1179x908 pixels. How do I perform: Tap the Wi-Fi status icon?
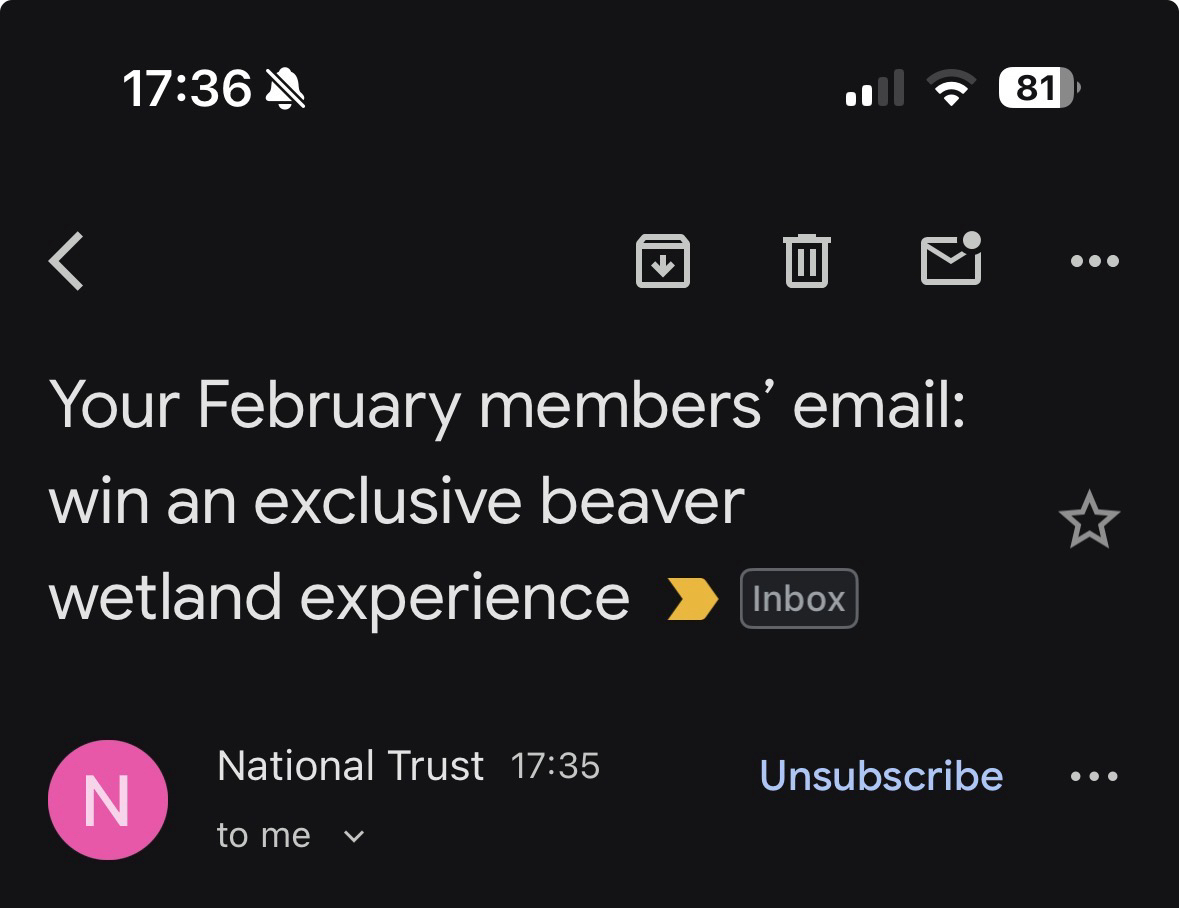(x=951, y=89)
